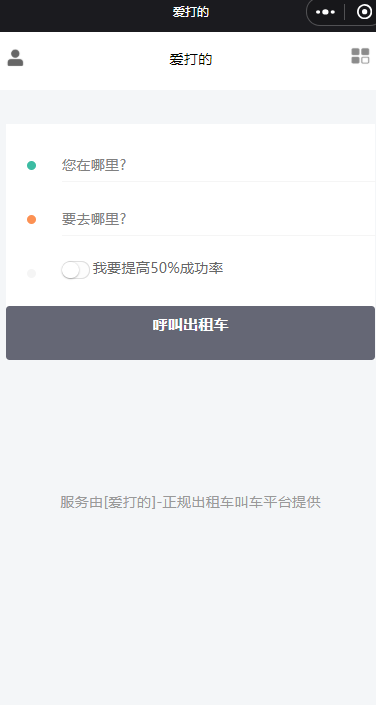Click the divider line under 您在哪里?

click(218, 181)
